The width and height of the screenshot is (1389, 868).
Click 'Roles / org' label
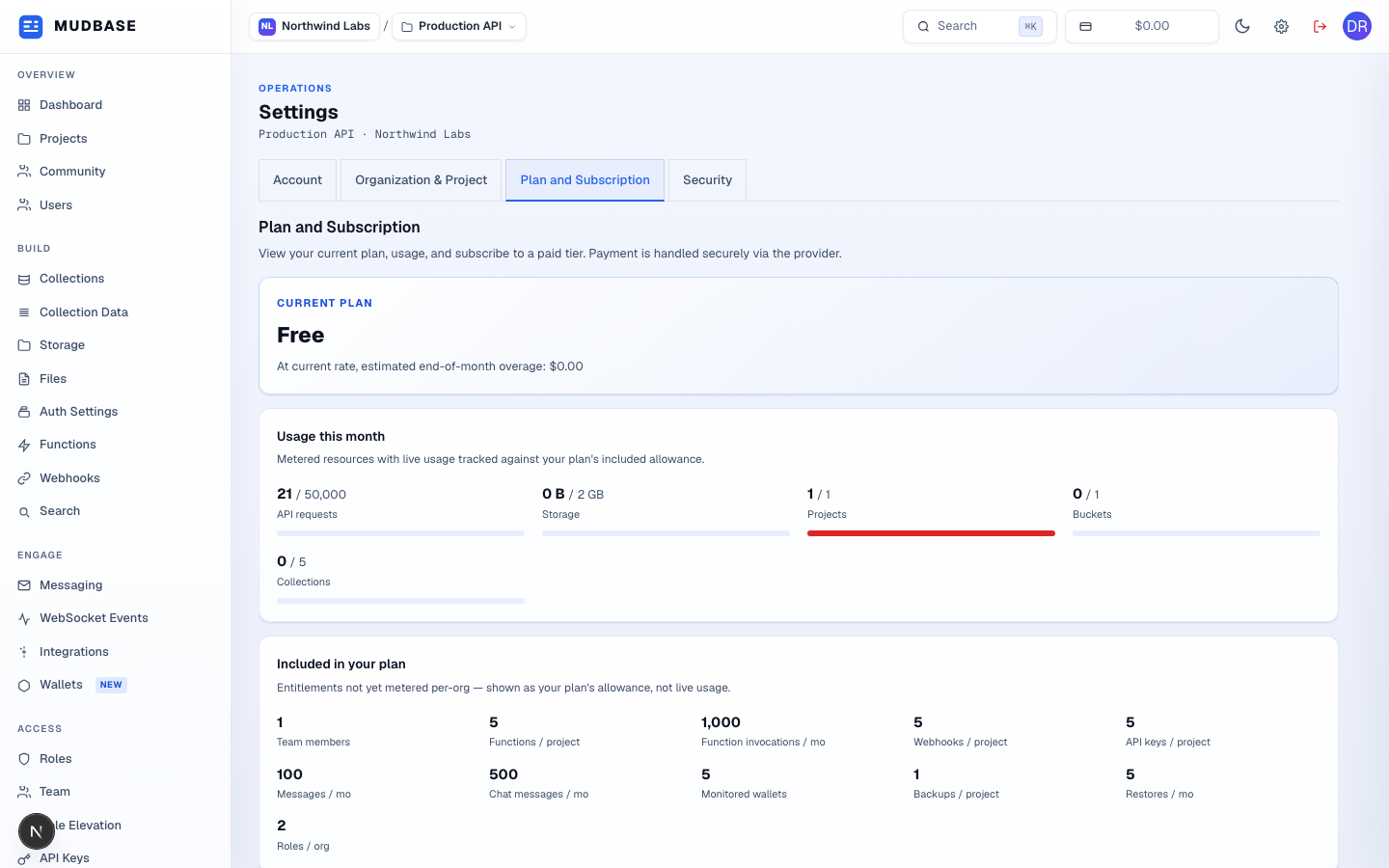(303, 847)
